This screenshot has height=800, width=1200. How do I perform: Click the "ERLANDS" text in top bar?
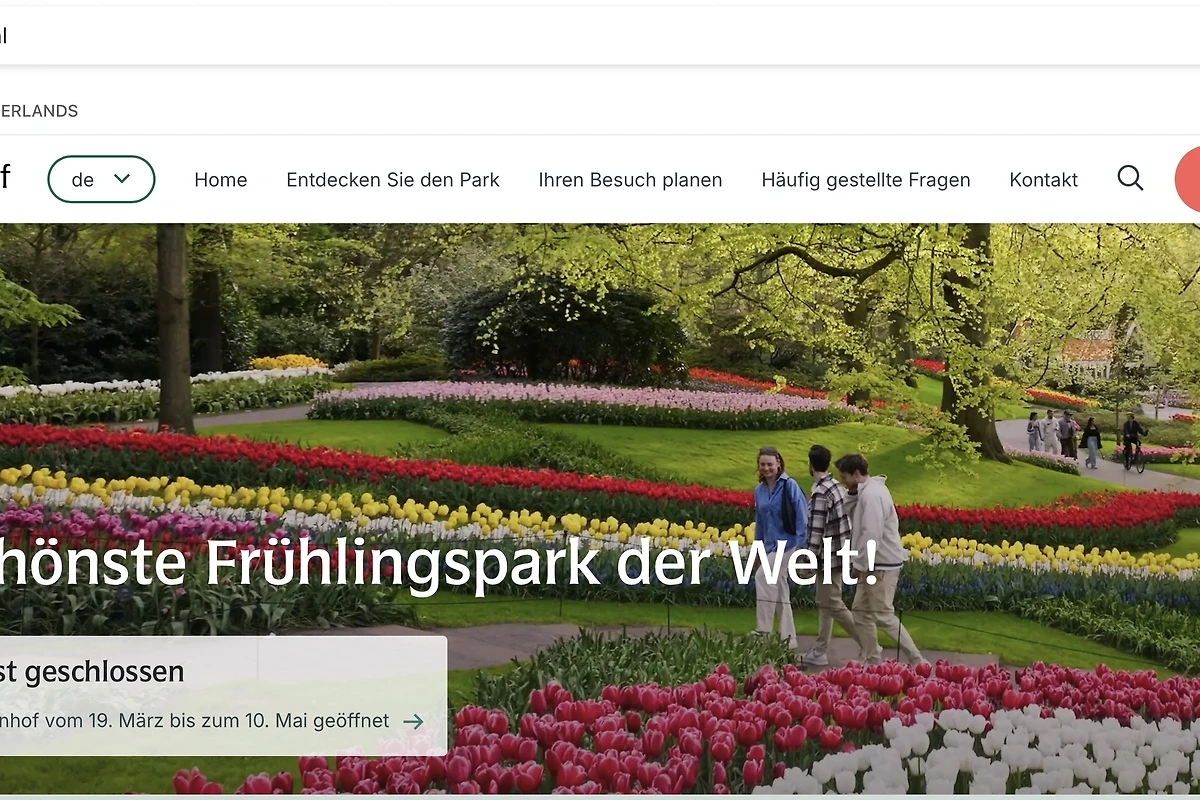39,111
